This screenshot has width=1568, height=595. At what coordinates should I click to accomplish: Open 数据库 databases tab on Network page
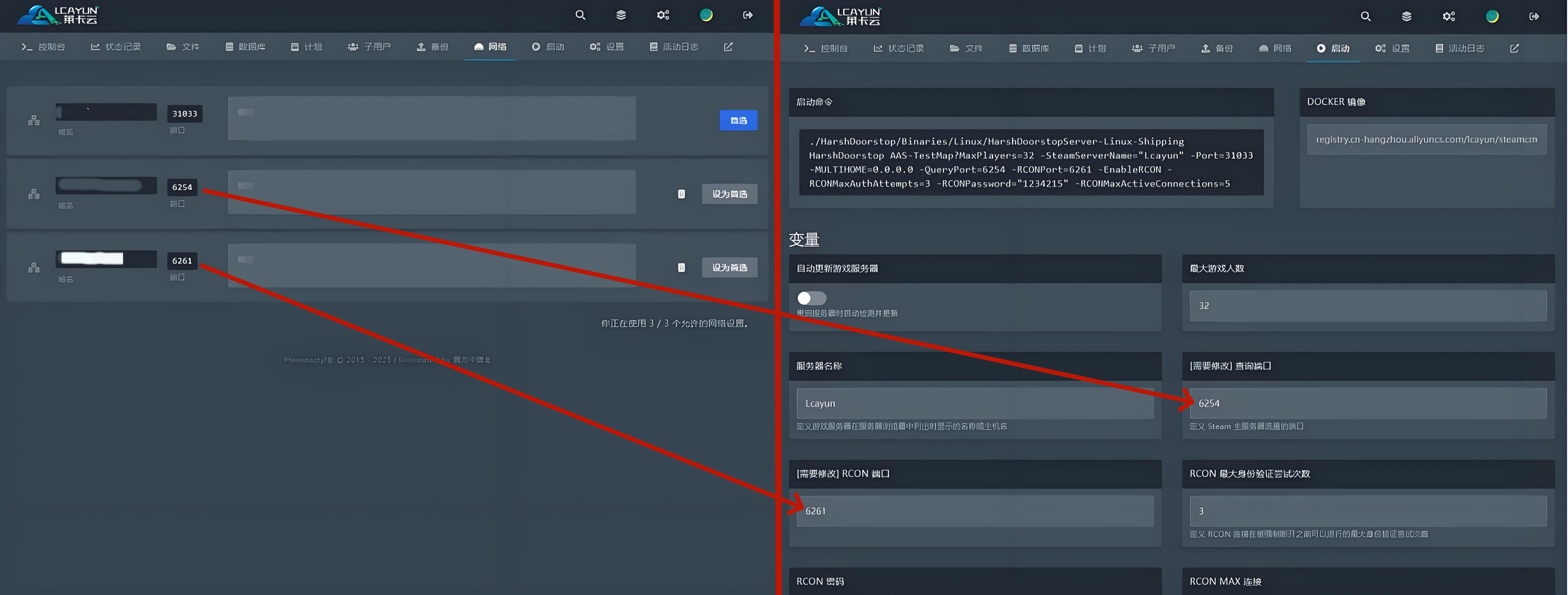click(x=245, y=47)
